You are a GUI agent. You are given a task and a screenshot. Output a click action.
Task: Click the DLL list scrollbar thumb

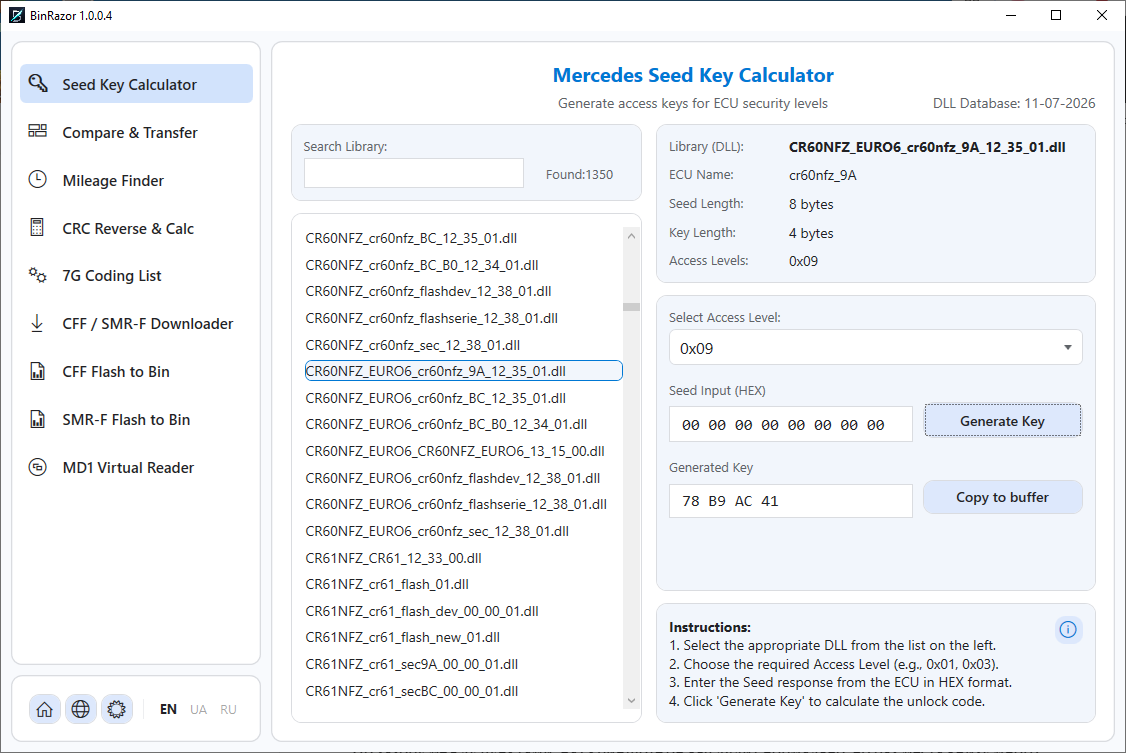tap(631, 307)
